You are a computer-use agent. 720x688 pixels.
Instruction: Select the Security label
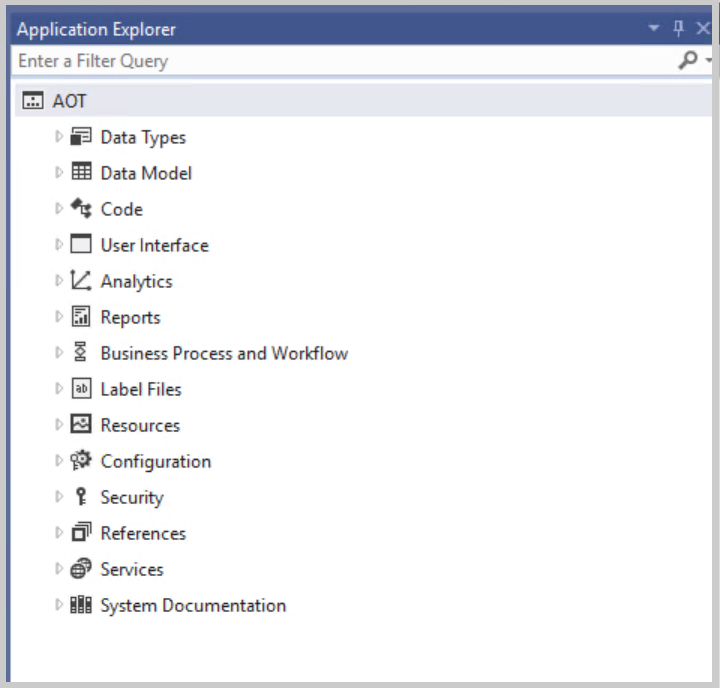point(132,498)
